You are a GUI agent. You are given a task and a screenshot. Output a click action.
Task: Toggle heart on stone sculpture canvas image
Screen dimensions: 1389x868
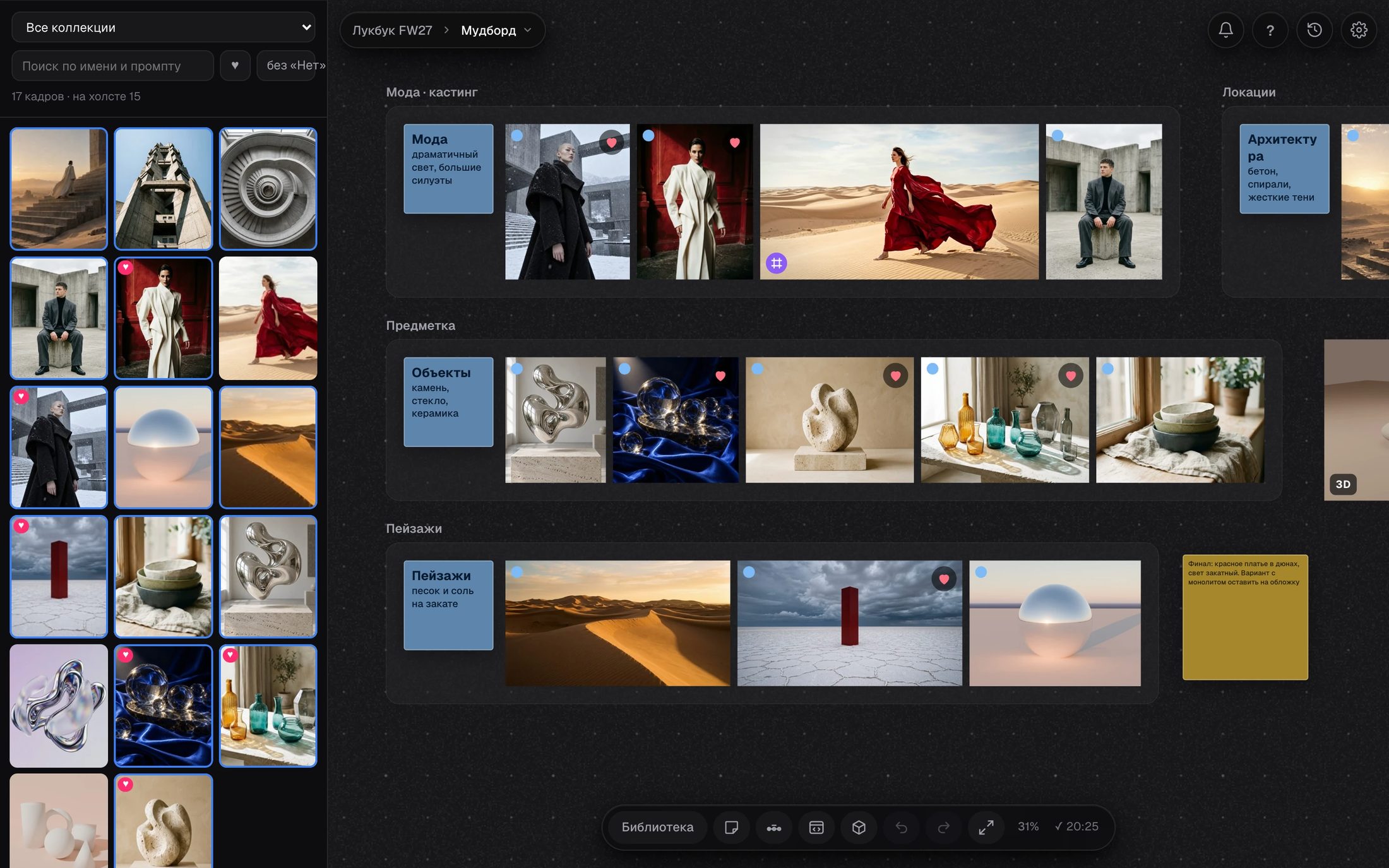(895, 376)
